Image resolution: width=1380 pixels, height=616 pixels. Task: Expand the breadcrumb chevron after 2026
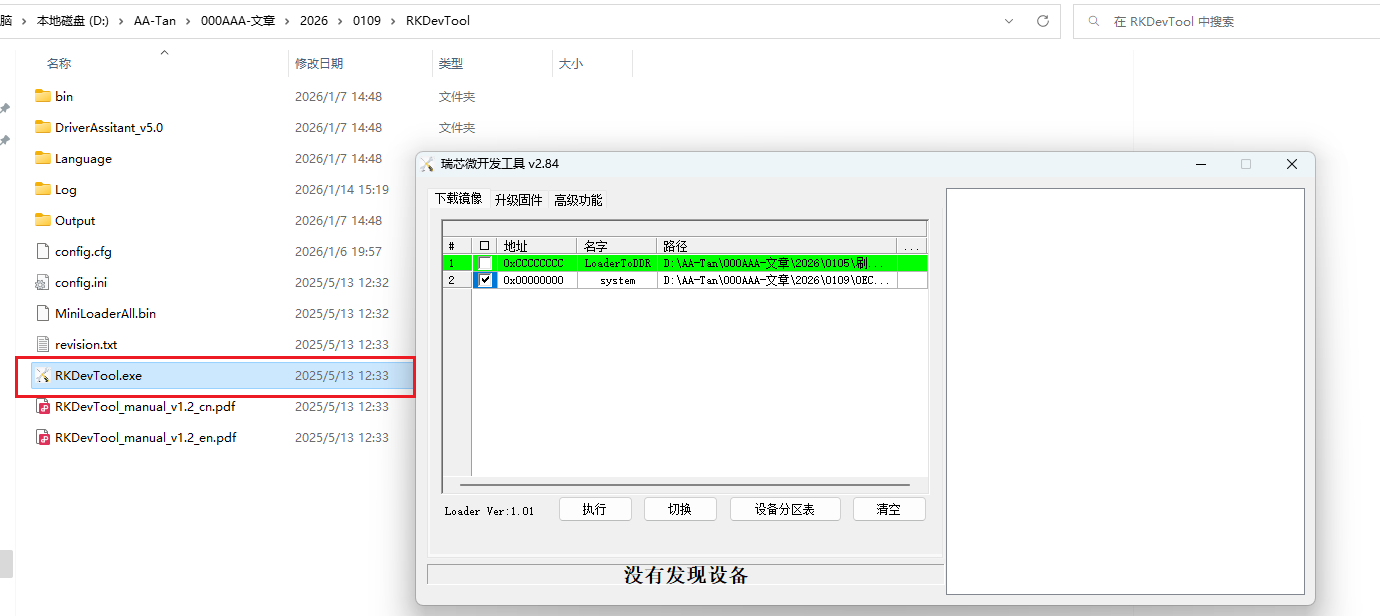click(x=341, y=21)
